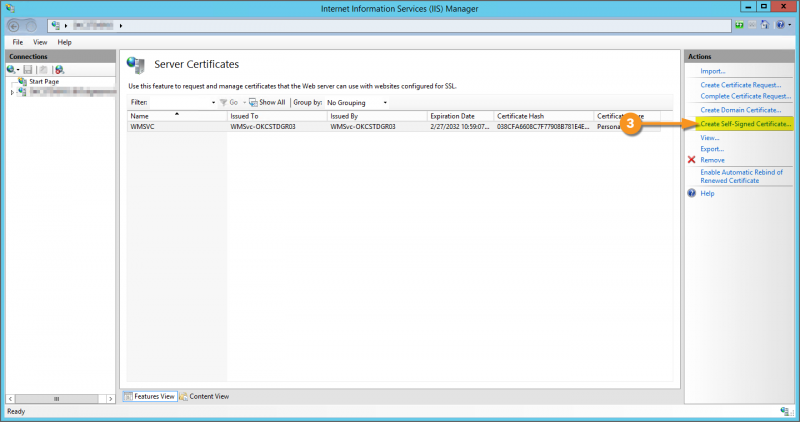Click Import... action link
The width and height of the screenshot is (800, 422).
[x=713, y=71]
